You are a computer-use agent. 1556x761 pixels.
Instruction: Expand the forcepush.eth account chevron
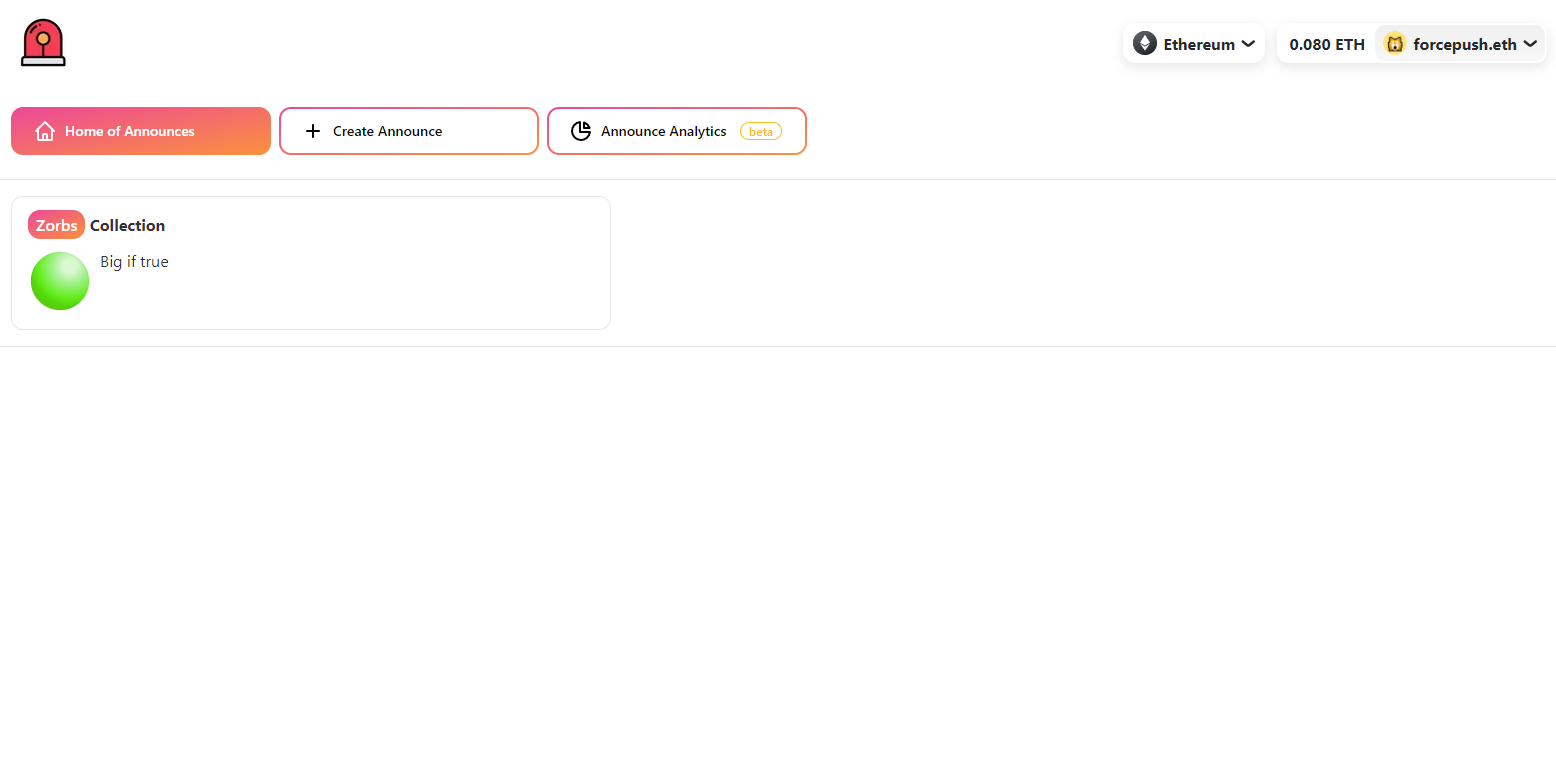[x=1530, y=44]
